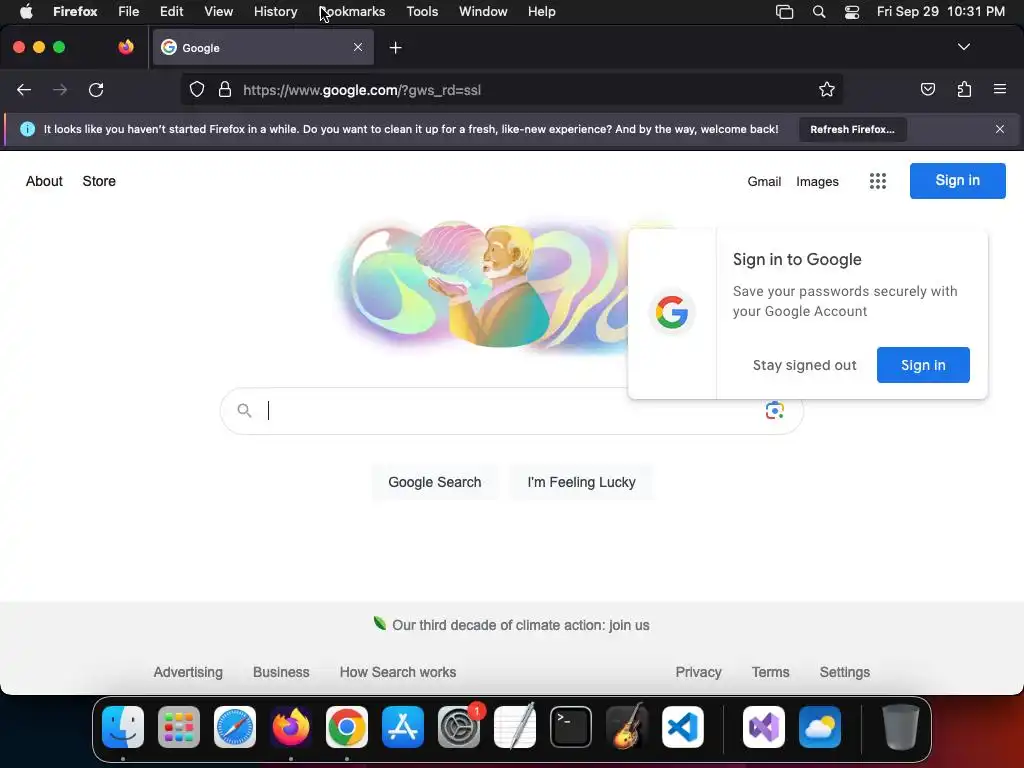Click the Refresh Firefox… button
This screenshot has width=1024, height=768.
coord(852,129)
